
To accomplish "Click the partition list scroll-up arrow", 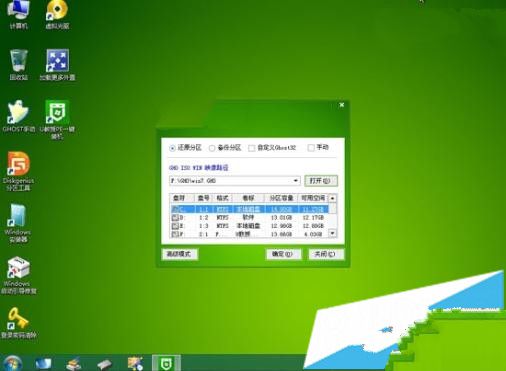I will coord(332,198).
